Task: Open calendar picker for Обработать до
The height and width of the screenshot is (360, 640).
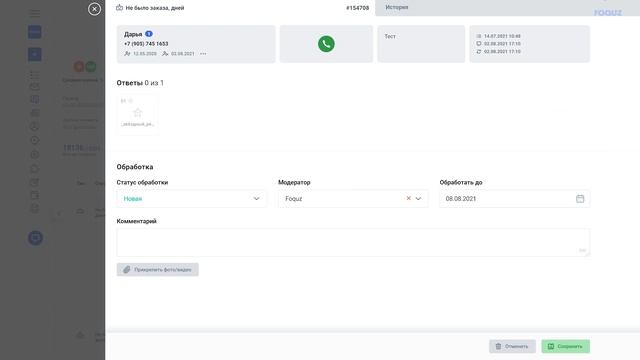Action: [580, 199]
